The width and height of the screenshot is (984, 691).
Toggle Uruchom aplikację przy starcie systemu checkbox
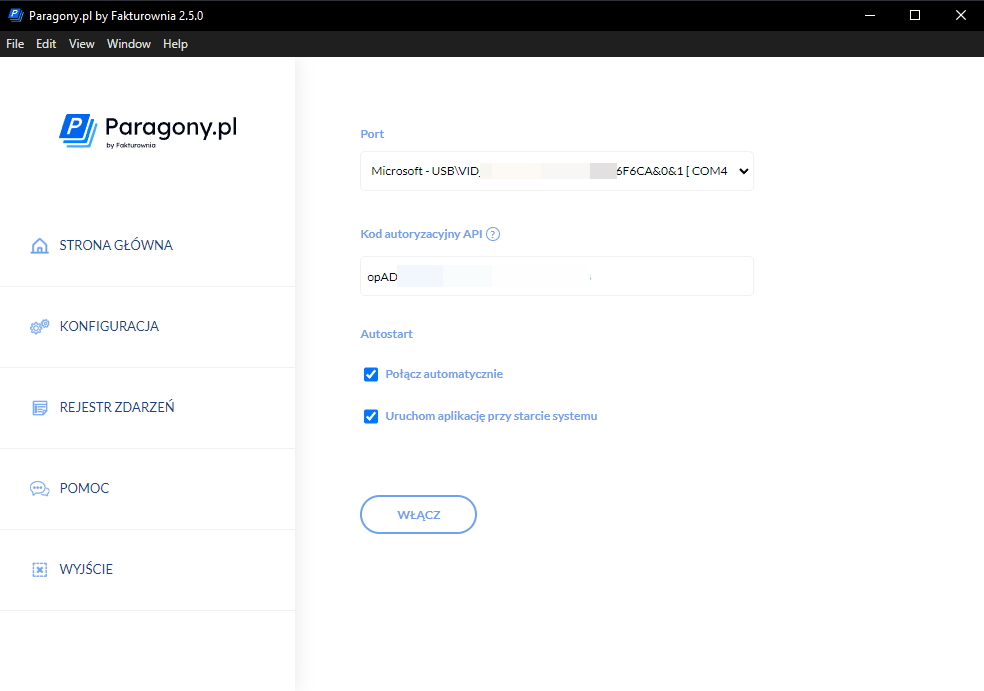(x=371, y=417)
